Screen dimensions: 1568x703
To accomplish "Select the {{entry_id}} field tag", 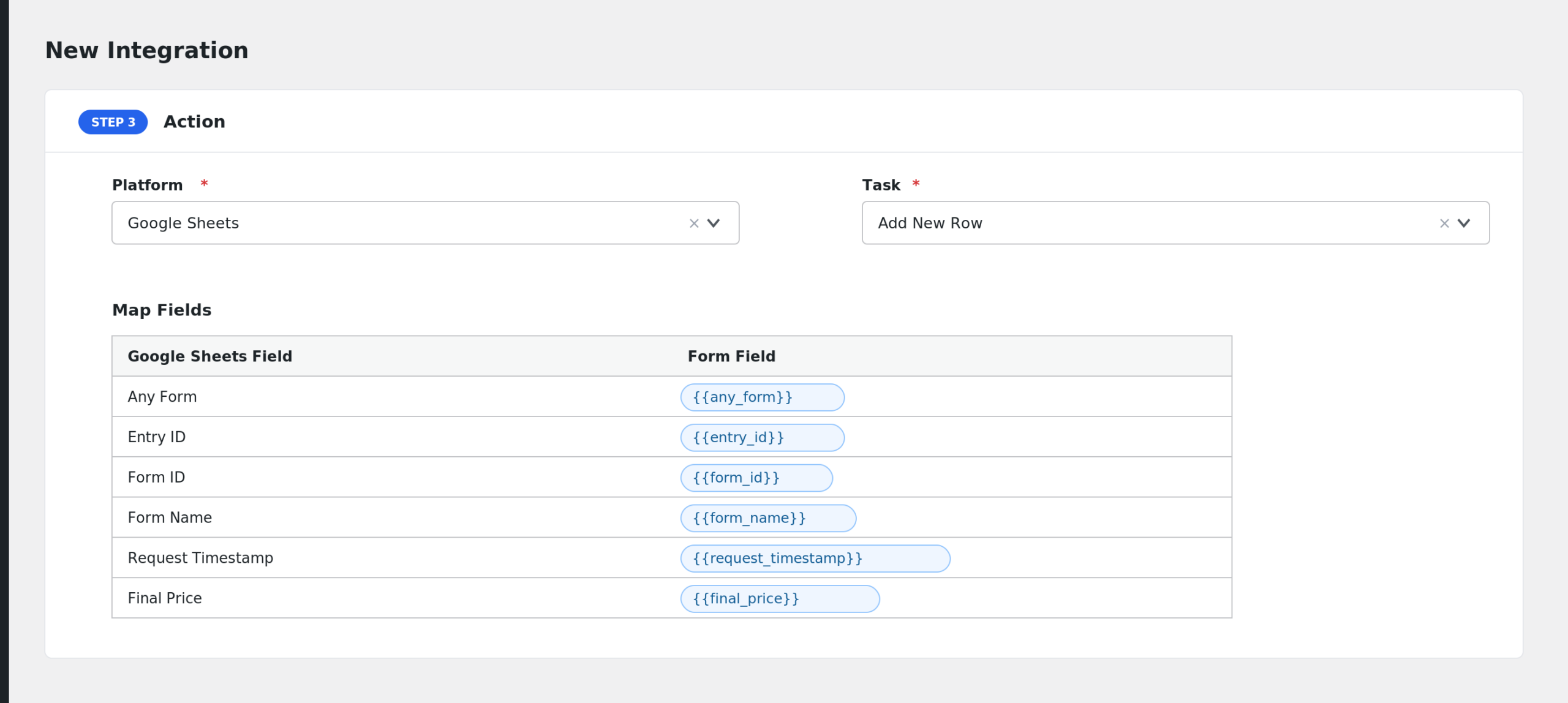I will (x=762, y=438).
